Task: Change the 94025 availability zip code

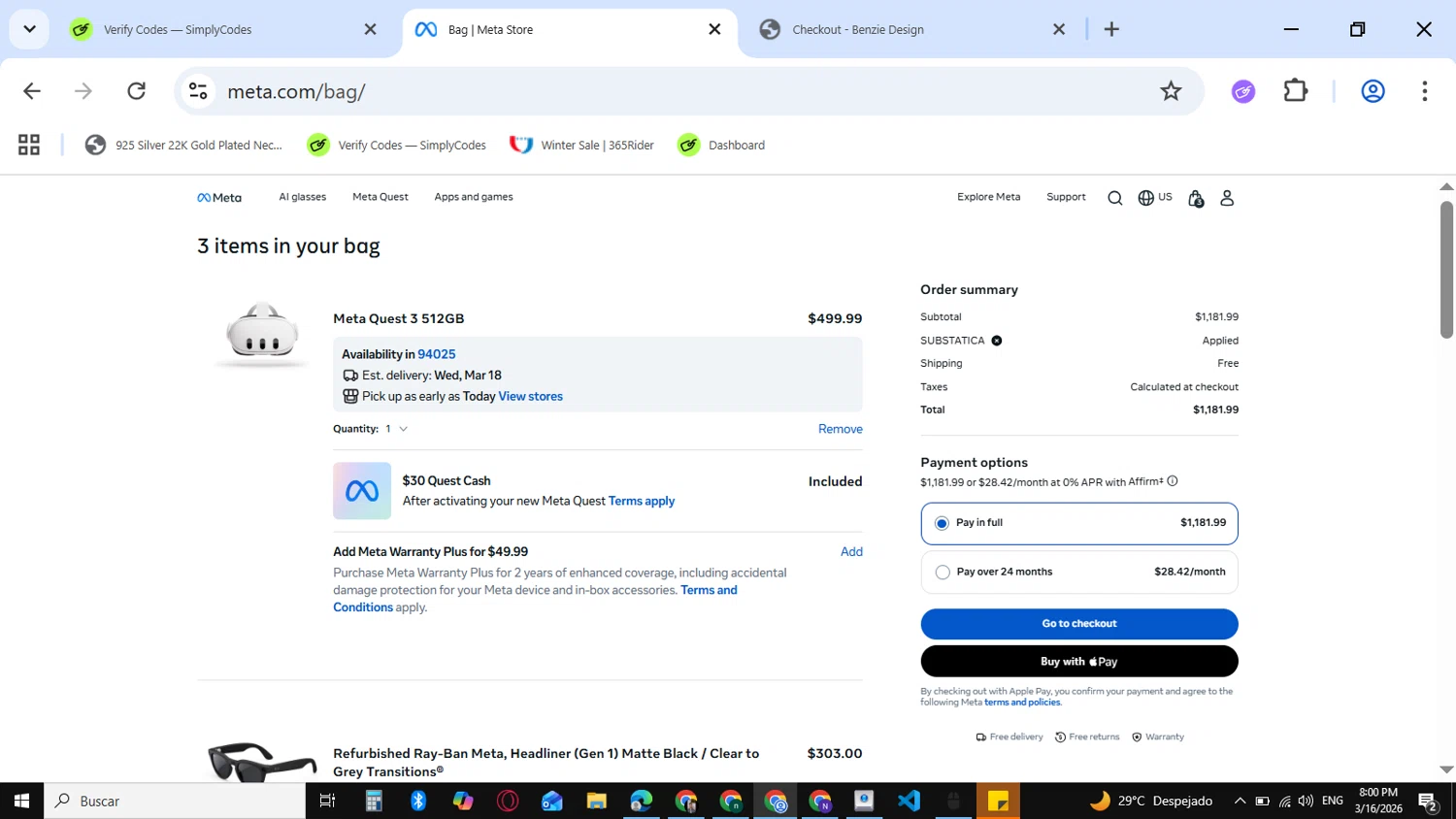Action: (437, 355)
